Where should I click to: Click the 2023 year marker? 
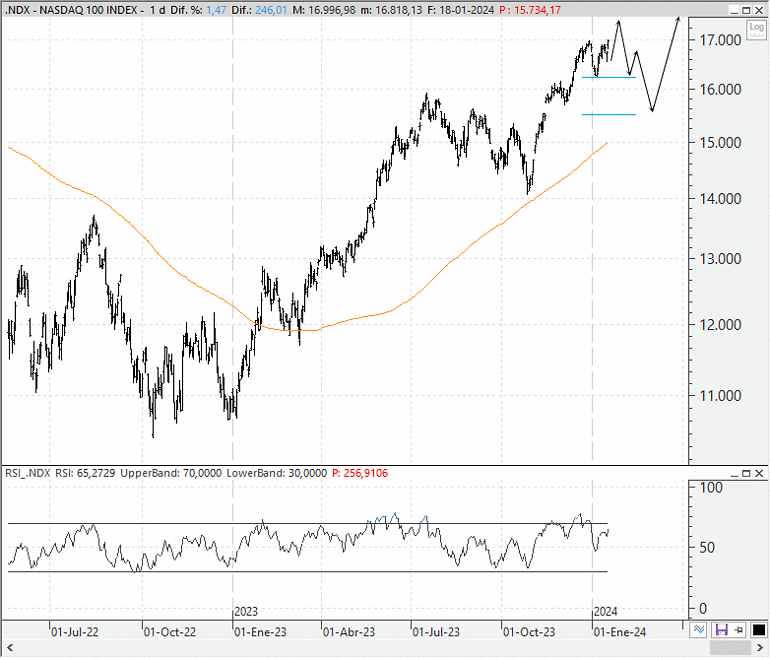point(246,612)
